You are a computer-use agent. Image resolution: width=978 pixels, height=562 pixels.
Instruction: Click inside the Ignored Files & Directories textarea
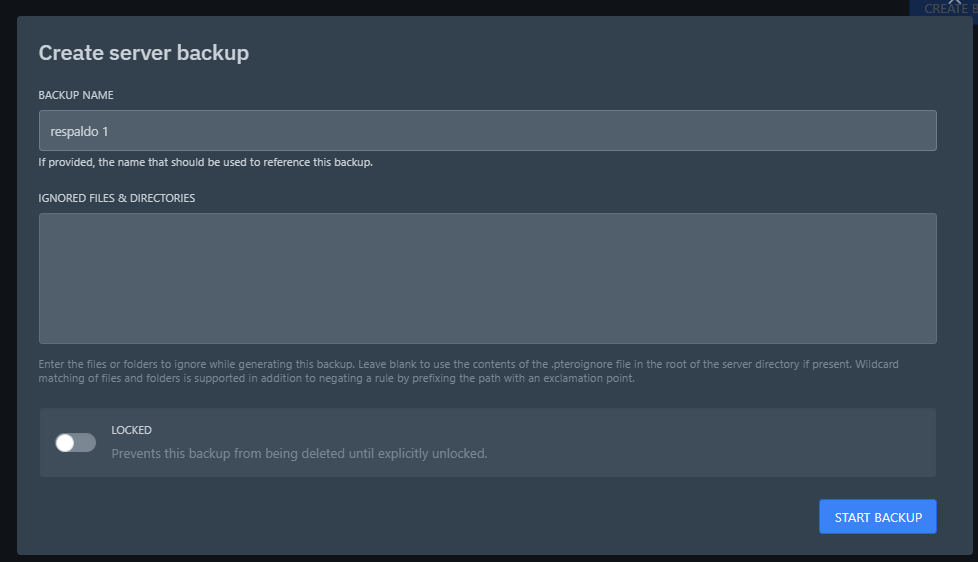pyautogui.click(x=487, y=278)
